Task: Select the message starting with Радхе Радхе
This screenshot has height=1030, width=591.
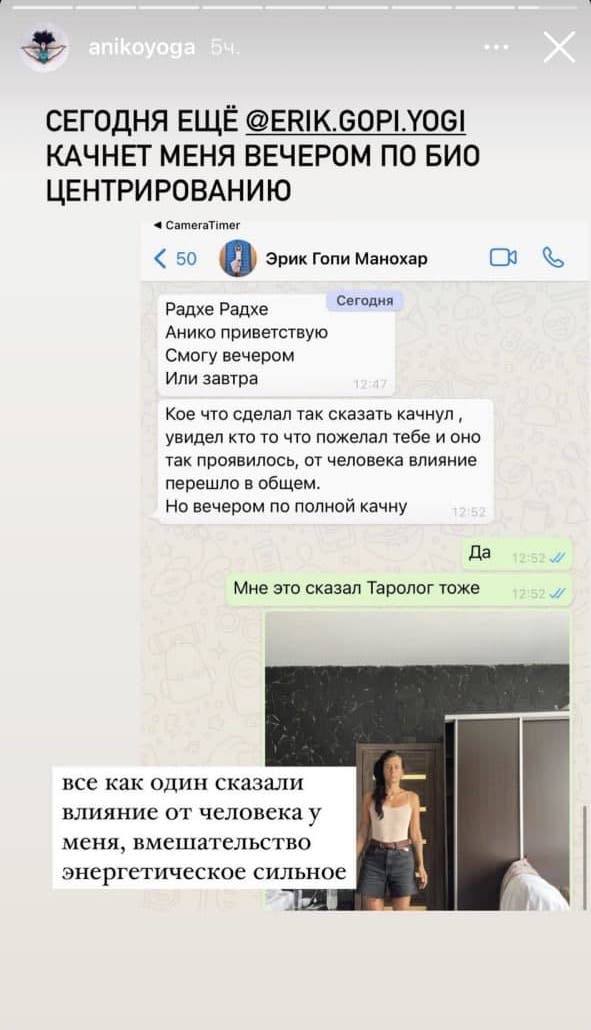Action: [x=276, y=344]
